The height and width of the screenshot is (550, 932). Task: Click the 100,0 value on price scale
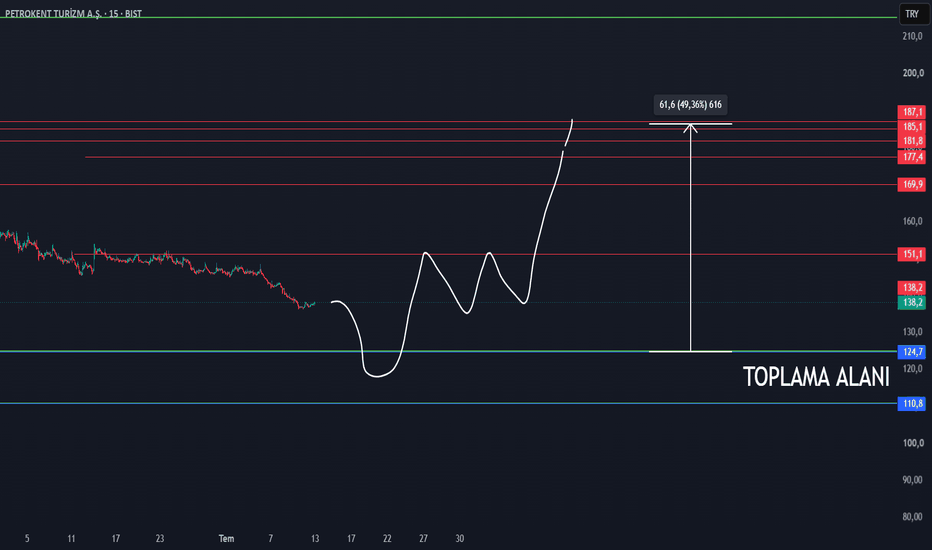pos(913,443)
